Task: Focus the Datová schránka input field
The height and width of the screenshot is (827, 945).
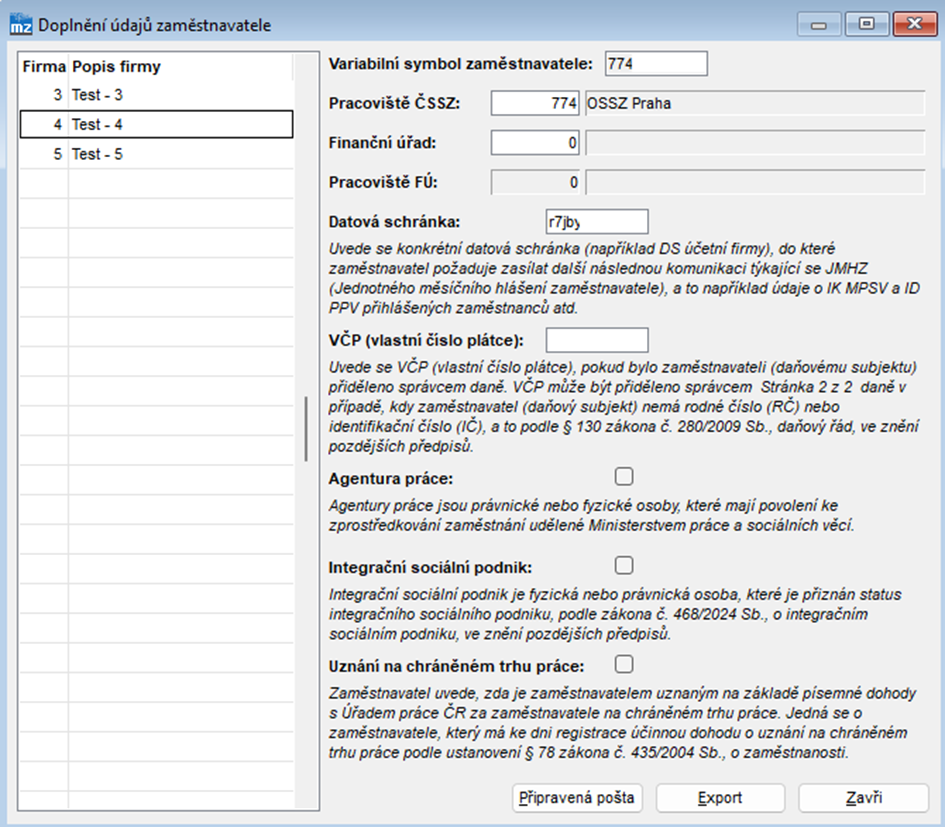Action: (x=597, y=222)
